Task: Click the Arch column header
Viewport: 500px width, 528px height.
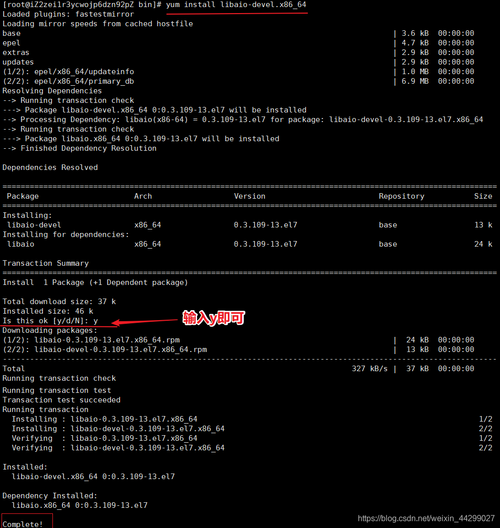Action: (x=143, y=196)
